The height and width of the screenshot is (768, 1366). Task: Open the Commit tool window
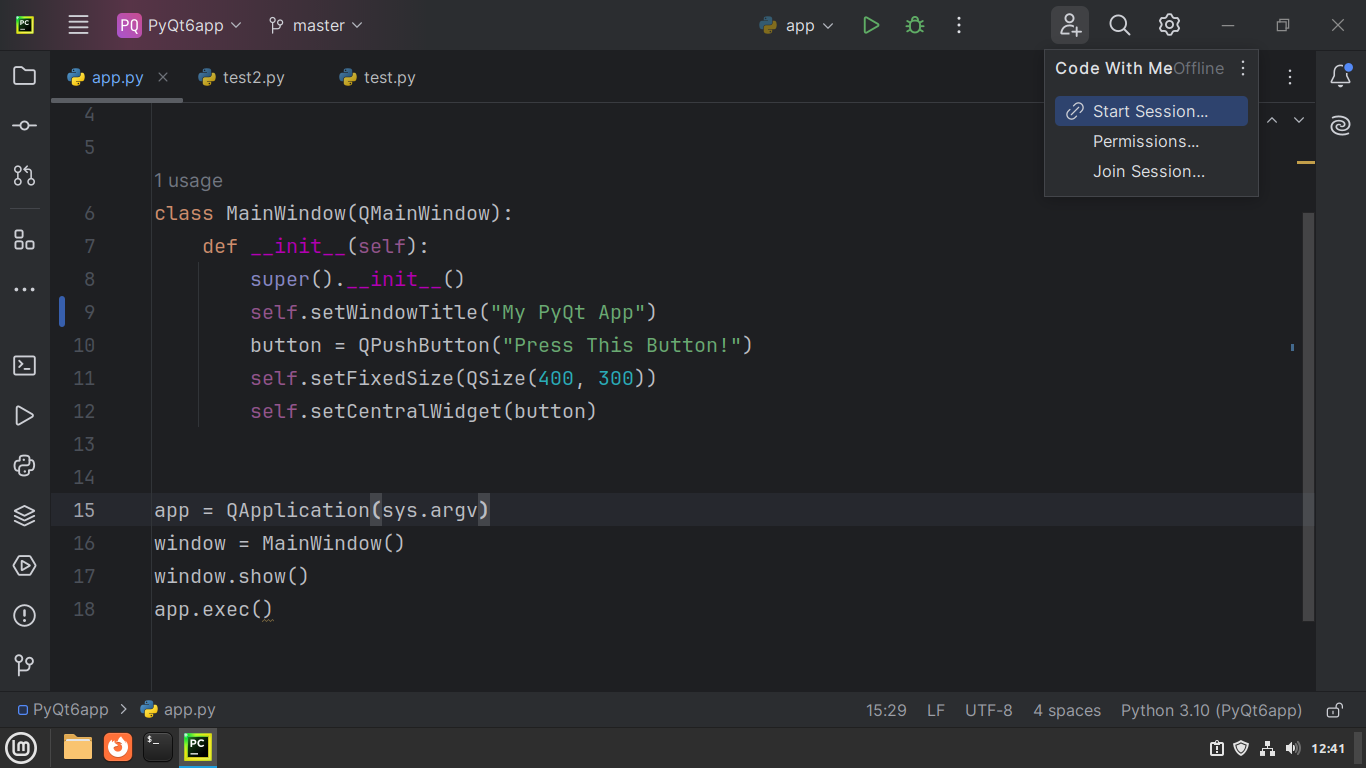pos(25,126)
